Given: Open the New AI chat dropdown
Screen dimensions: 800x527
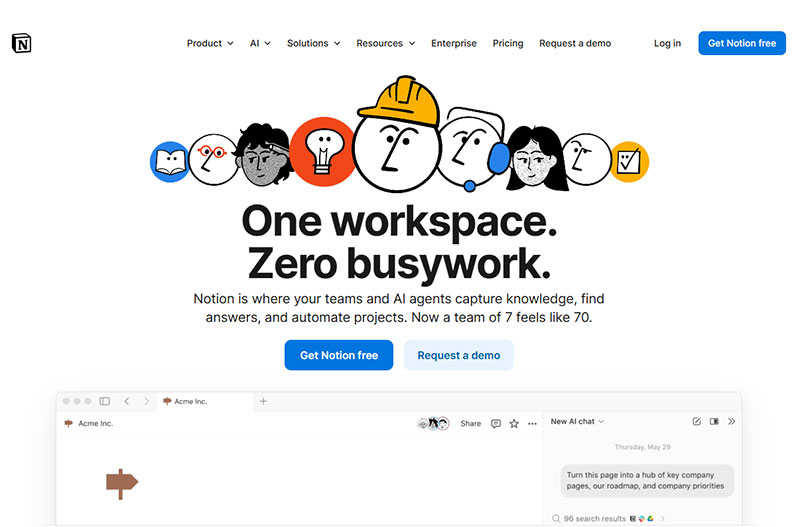Looking at the screenshot, I should coord(577,422).
